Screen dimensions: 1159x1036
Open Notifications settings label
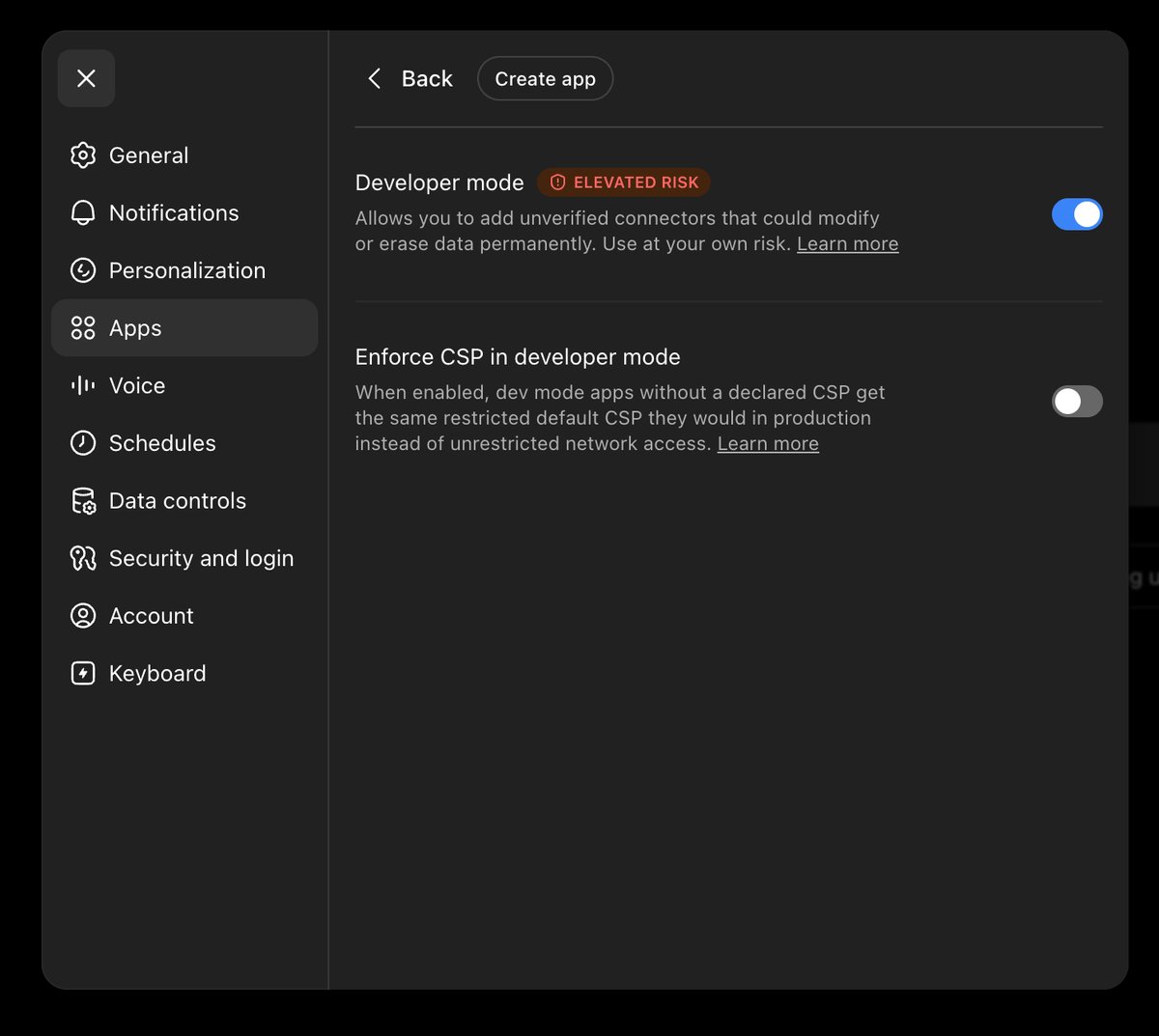(174, 213)
